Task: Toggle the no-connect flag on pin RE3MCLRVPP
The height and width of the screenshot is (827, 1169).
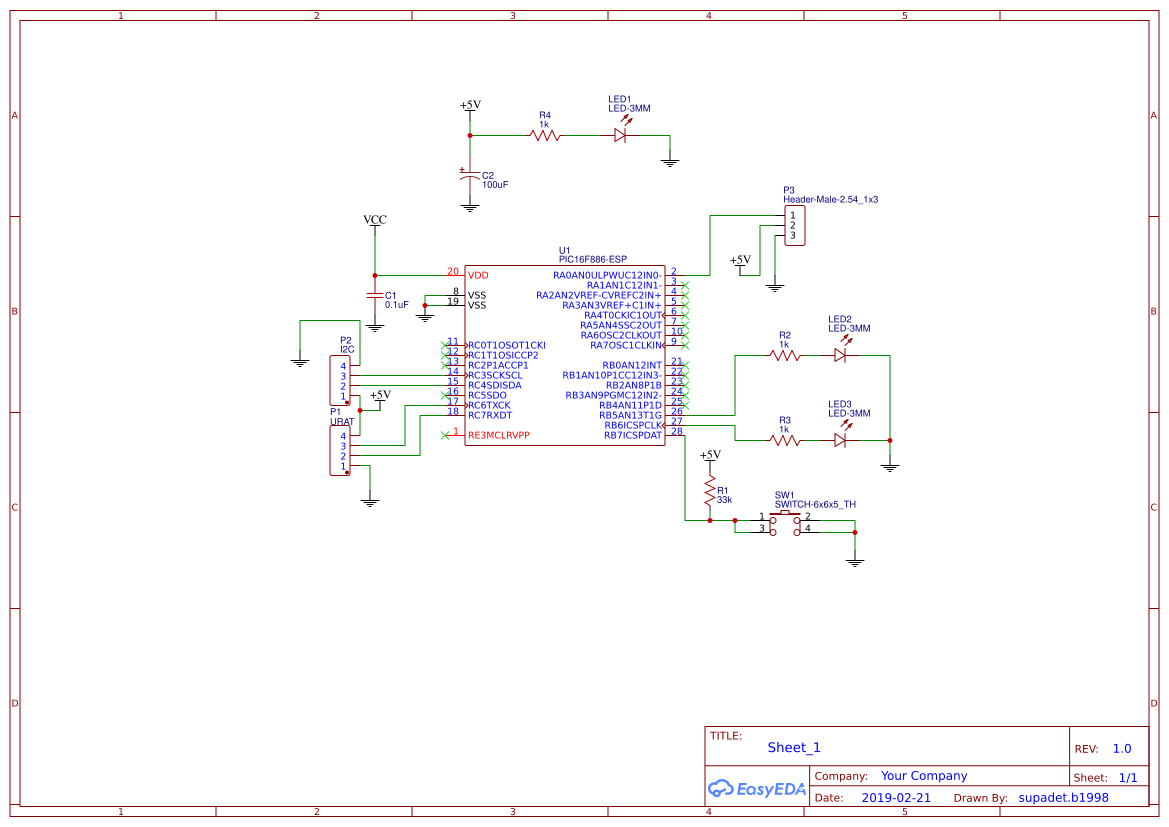Action: point(445,434)
